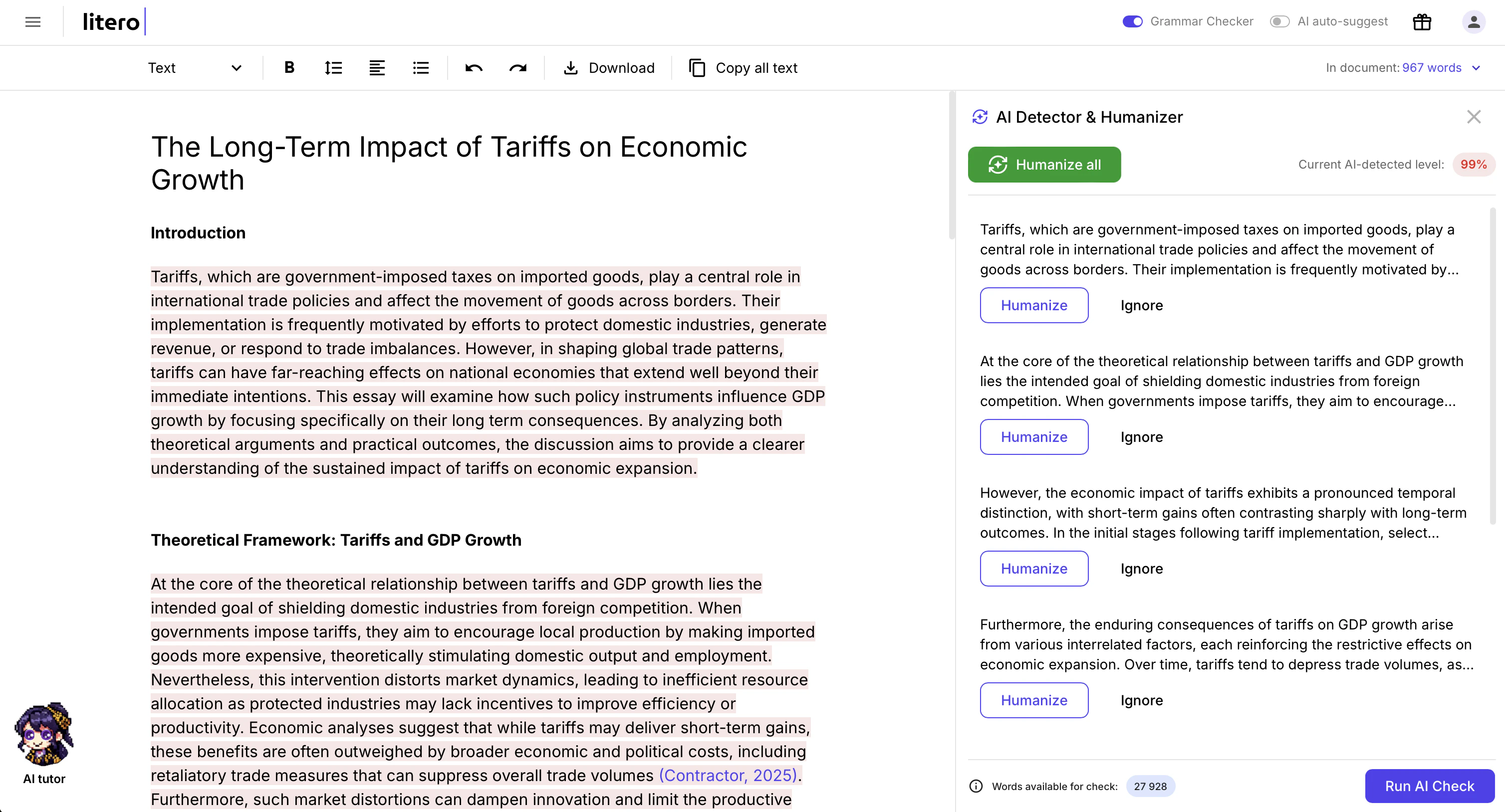Click the editor vertical scrollbar
Image resolution: width=1505 pixels, height=812 pixels.
coord(952,165)
